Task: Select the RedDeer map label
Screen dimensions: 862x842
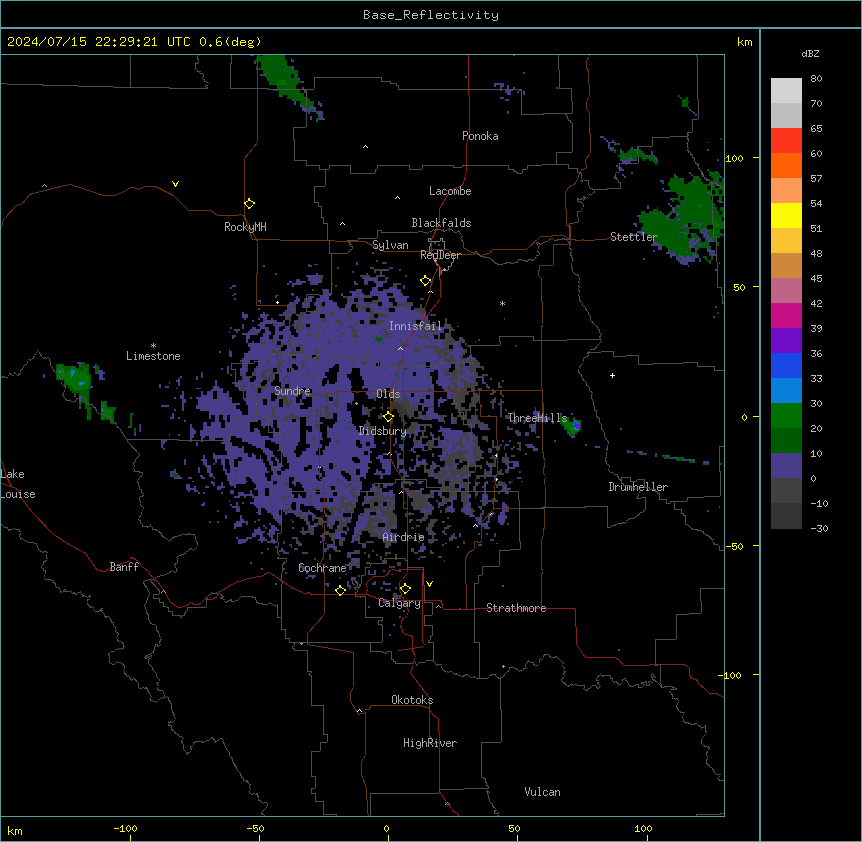Action: coord(440,255)
